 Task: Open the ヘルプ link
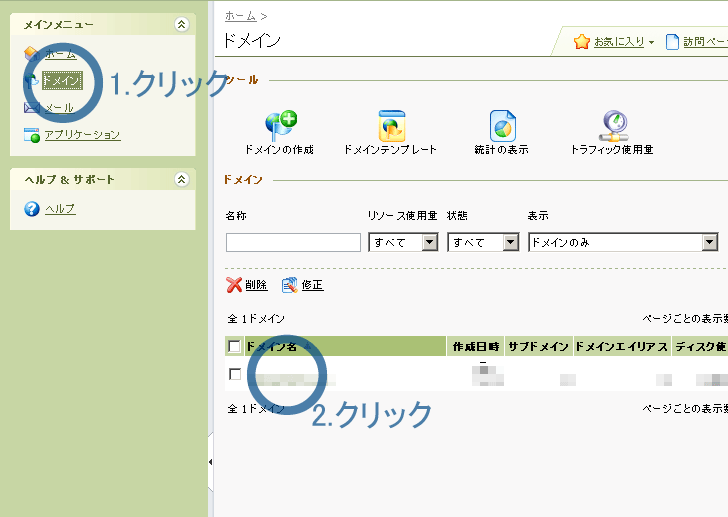[x=60, y=209]
